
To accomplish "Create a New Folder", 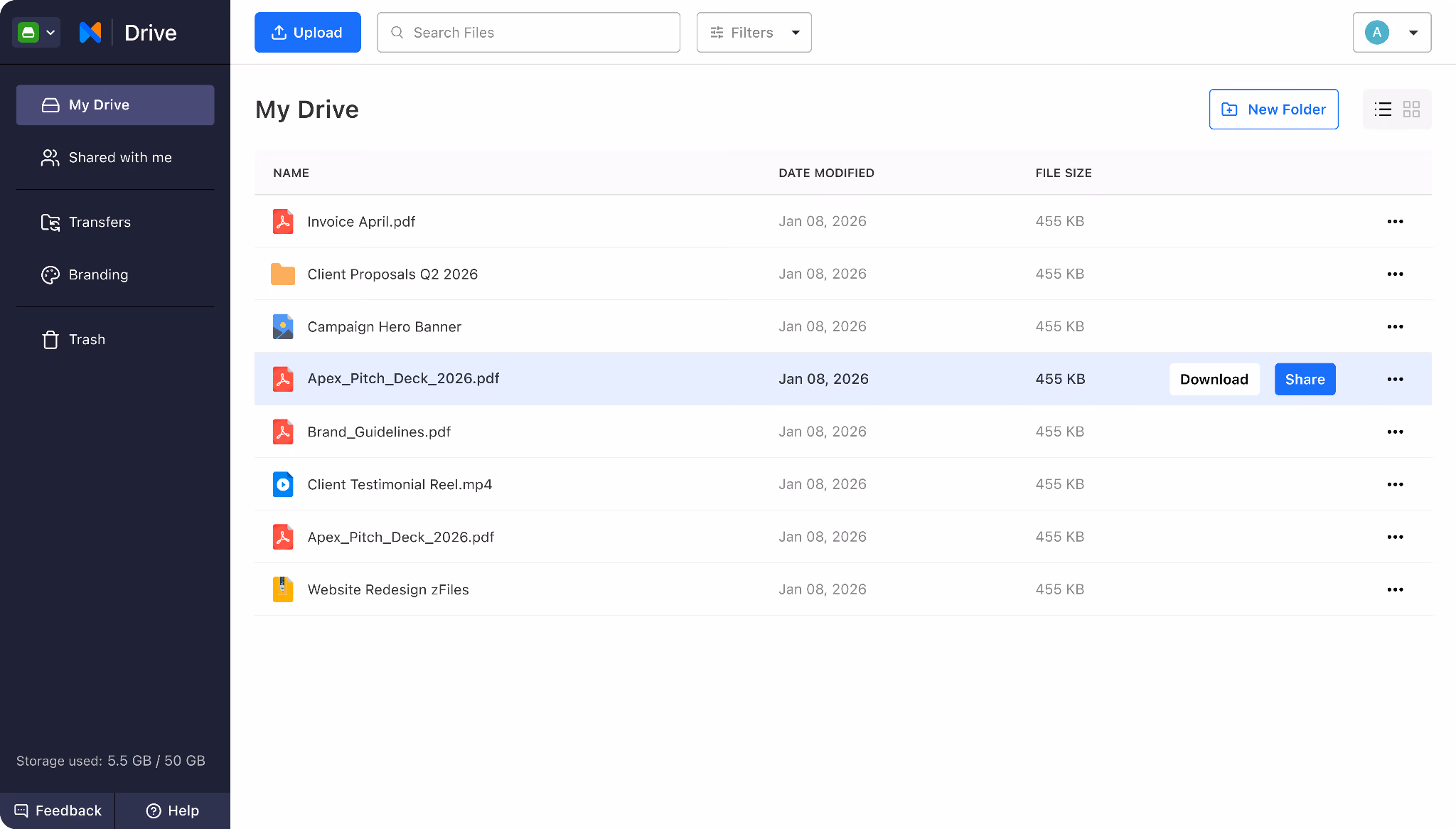I will (1273, 109).
